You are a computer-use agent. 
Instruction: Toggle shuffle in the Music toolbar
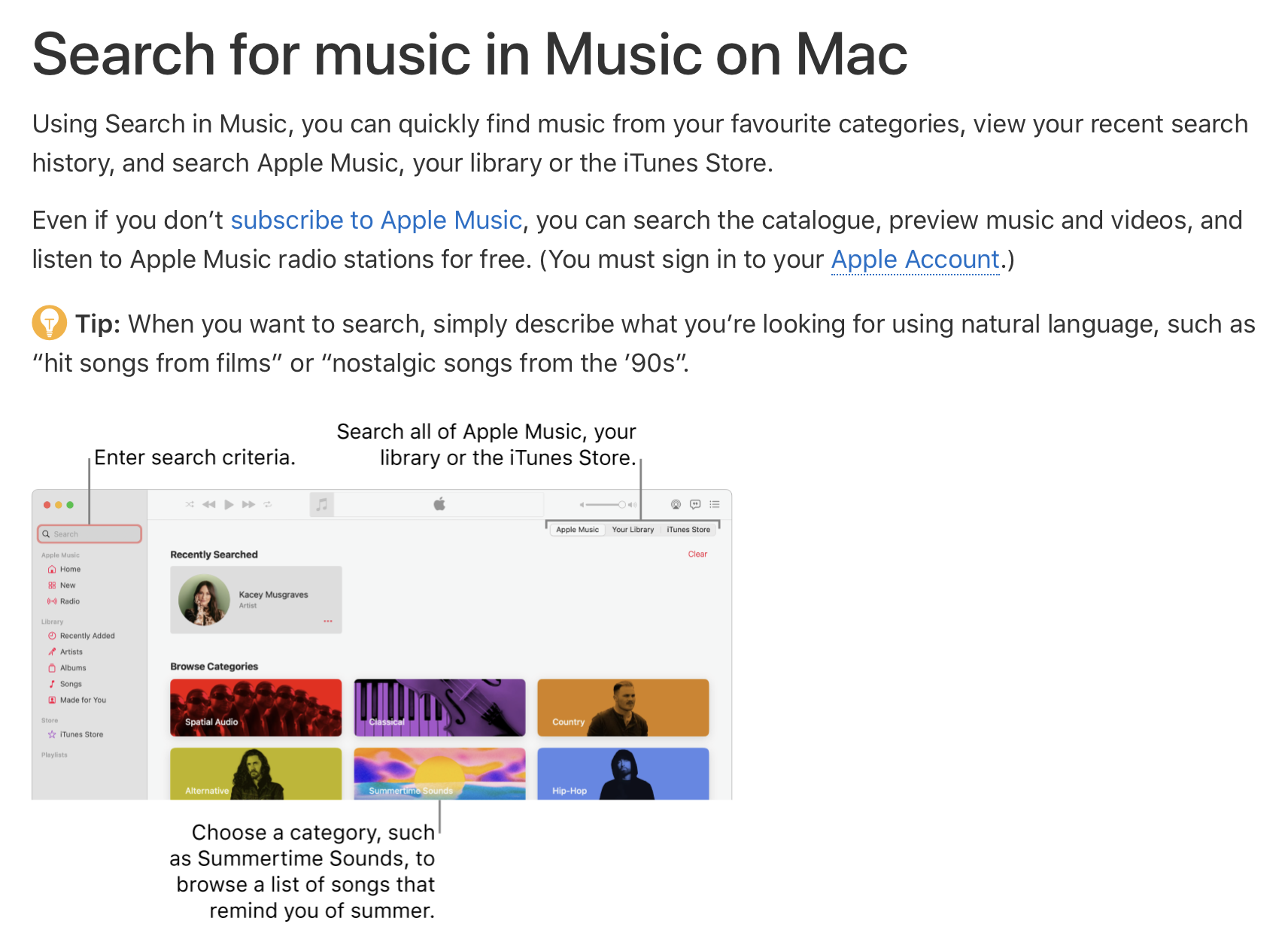190,504
